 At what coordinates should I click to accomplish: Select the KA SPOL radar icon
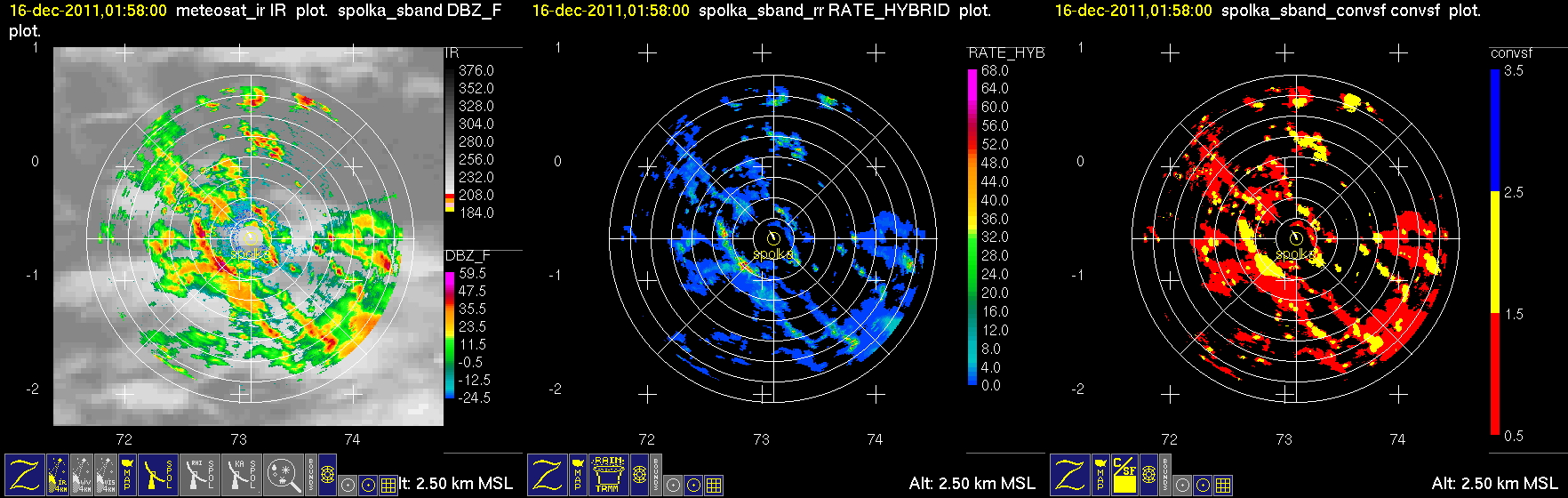[x=242, y=475]
